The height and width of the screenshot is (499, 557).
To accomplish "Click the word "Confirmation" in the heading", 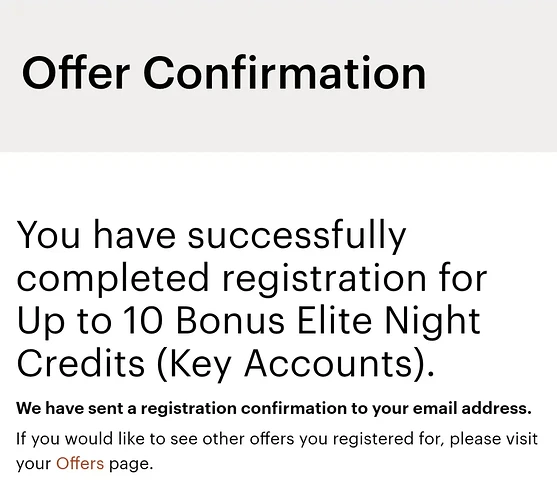I will (x=285, y=73).
